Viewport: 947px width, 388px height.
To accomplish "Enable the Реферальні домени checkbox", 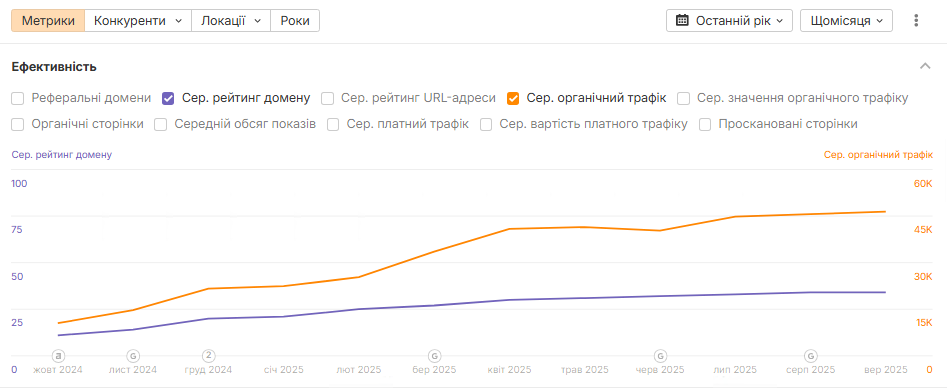I will (x=18, y=98).
